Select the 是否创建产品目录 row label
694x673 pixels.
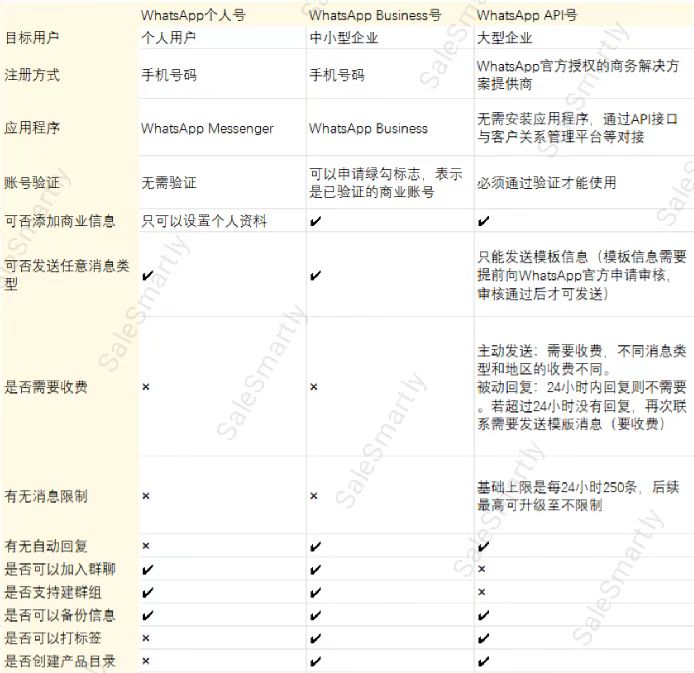[x=60, y=661]
